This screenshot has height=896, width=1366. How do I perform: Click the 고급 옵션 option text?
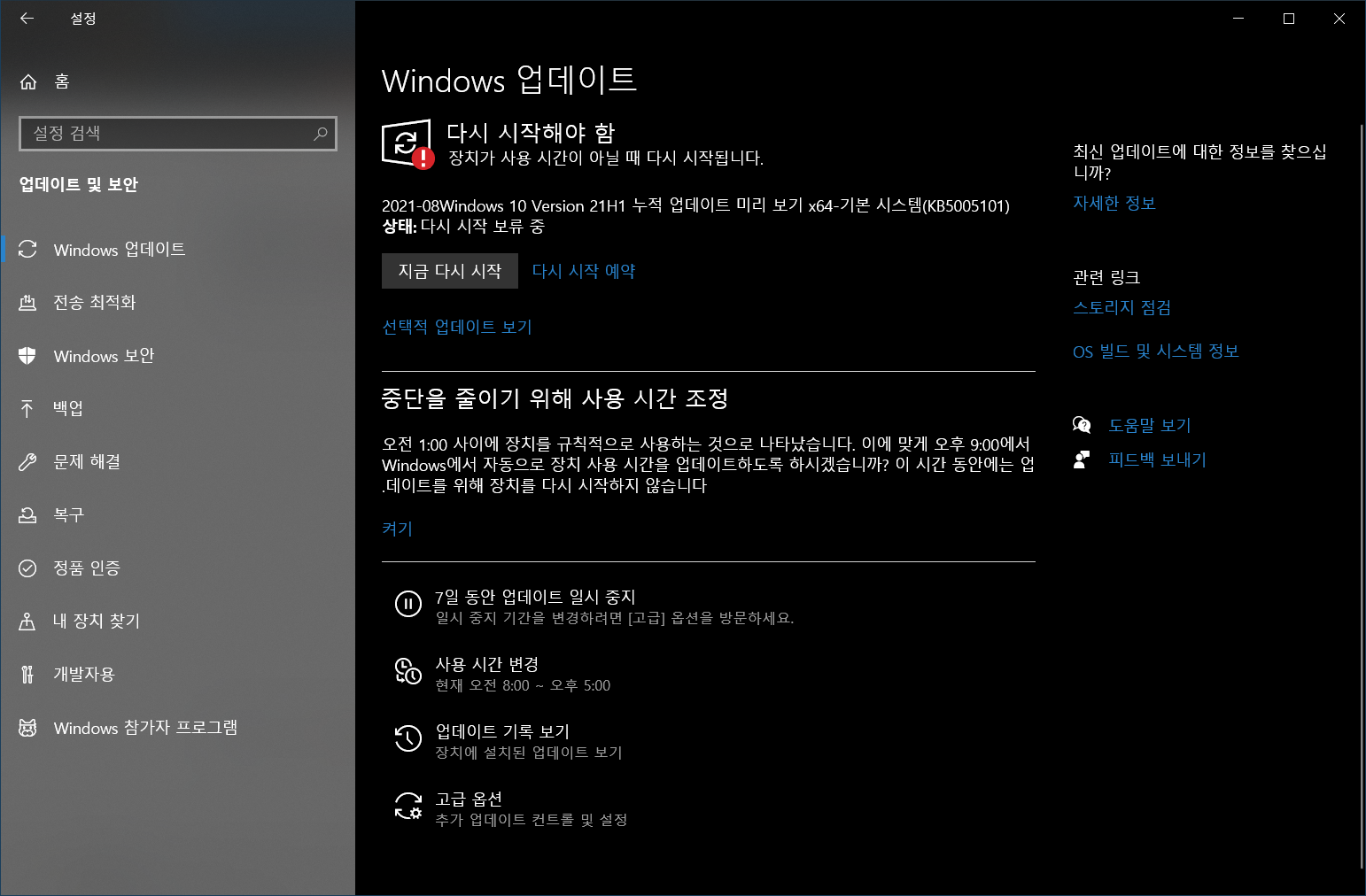tap(469, 799)
